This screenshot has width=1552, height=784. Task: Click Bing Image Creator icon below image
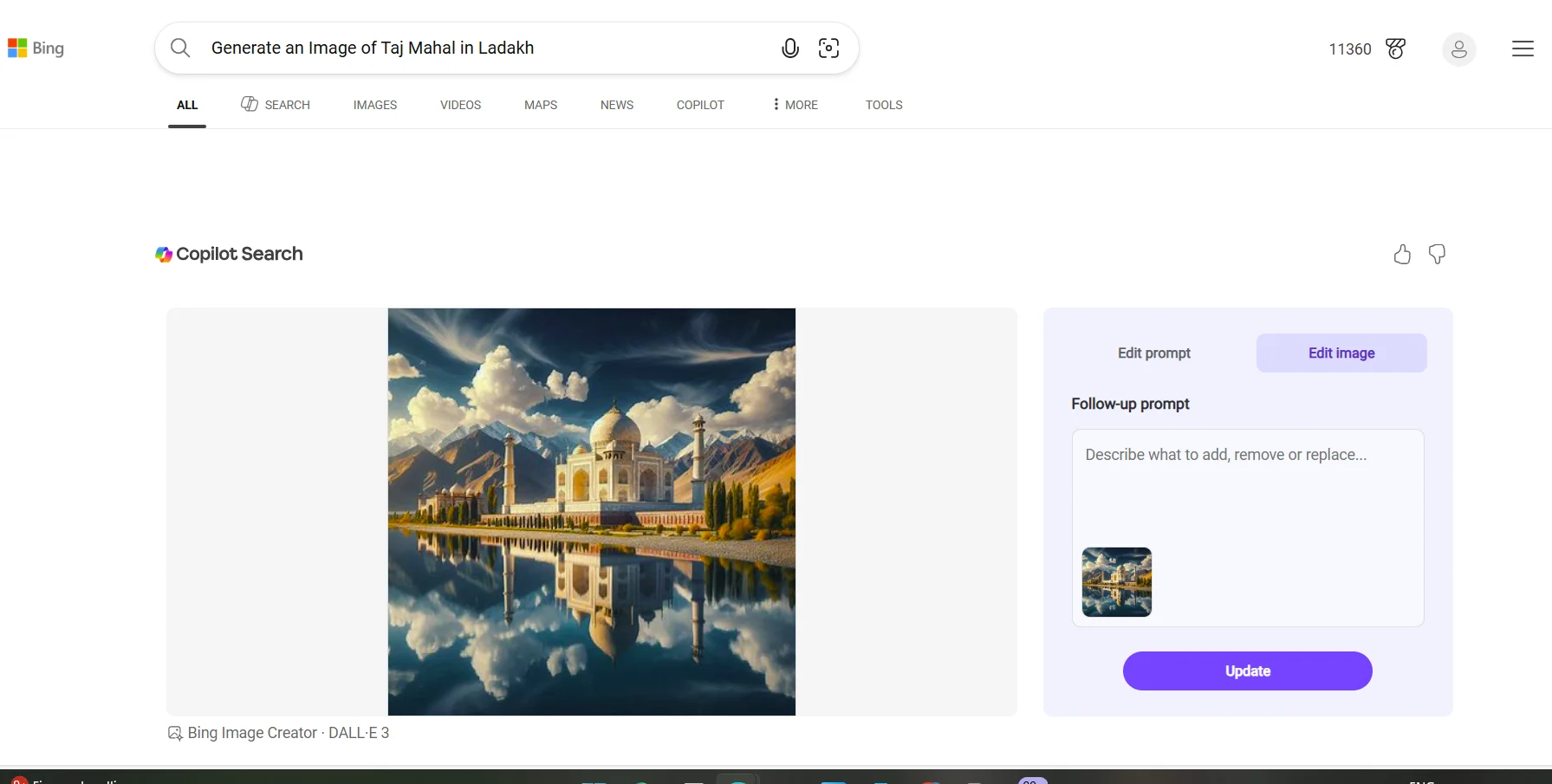pos(175,733)
